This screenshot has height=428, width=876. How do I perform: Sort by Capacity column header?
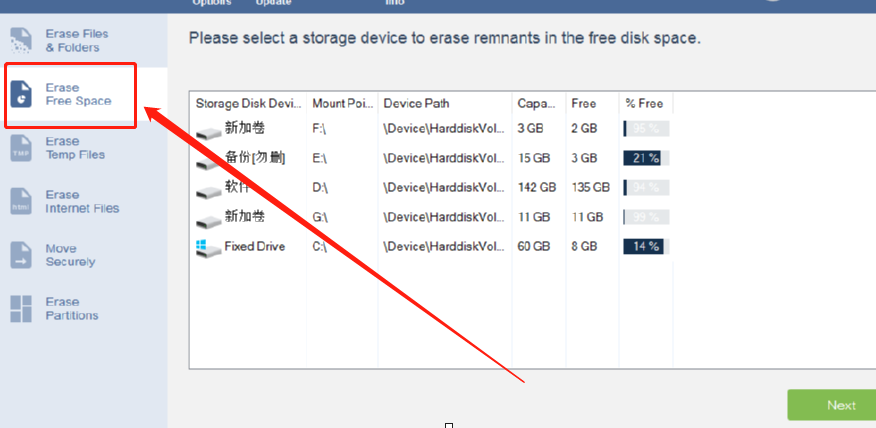click(539, 103)
